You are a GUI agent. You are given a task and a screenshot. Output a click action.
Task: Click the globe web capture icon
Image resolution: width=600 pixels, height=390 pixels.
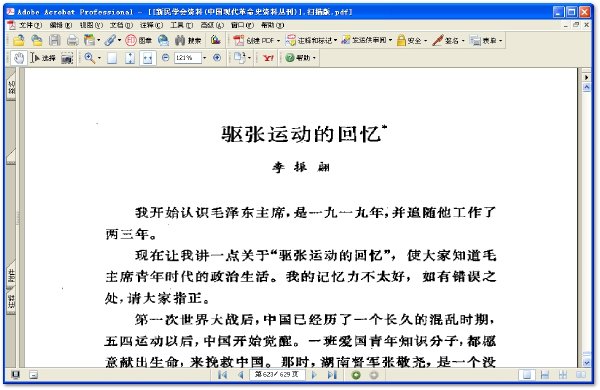click(163, 40)
